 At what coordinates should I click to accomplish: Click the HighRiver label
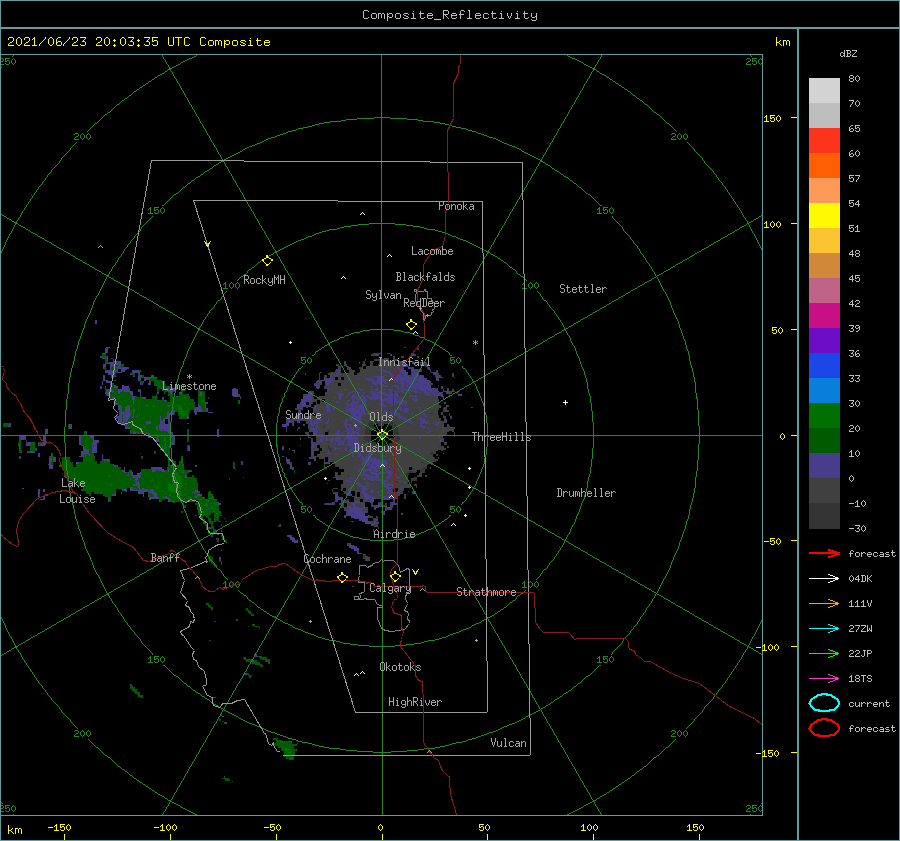coord(415,702)
